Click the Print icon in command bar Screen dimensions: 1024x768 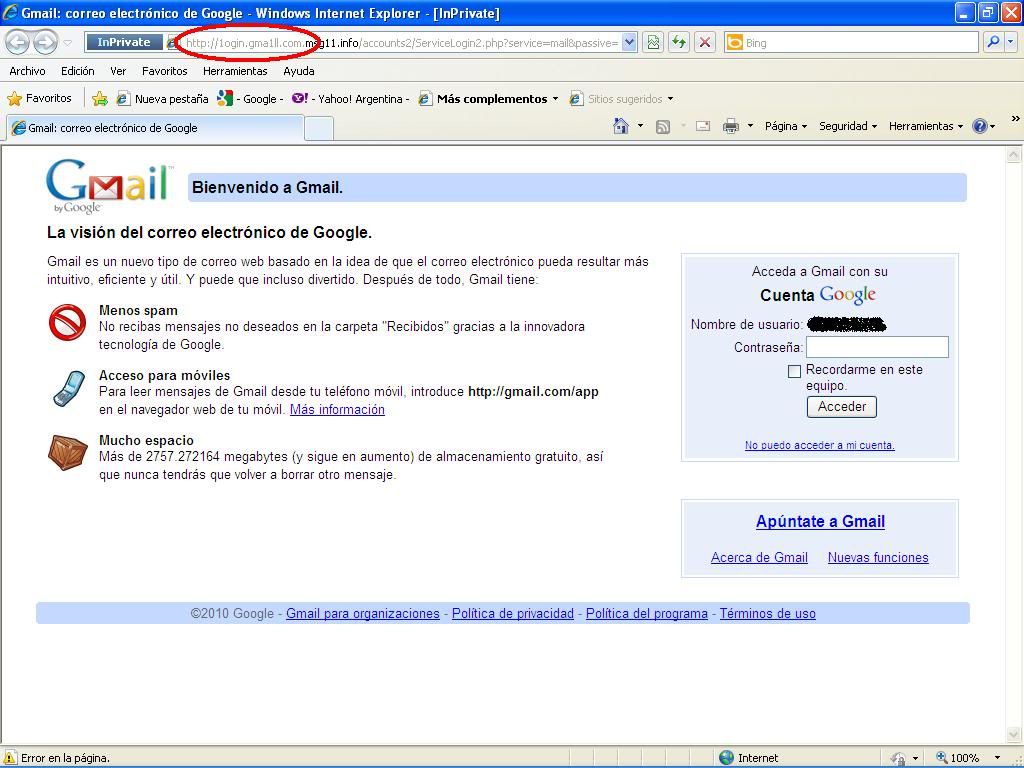731,126
